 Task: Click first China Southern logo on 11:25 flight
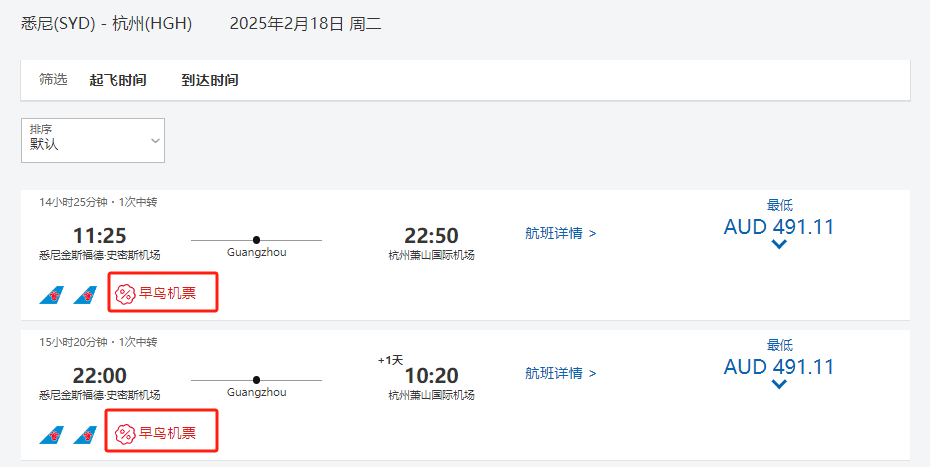(52, 295)
